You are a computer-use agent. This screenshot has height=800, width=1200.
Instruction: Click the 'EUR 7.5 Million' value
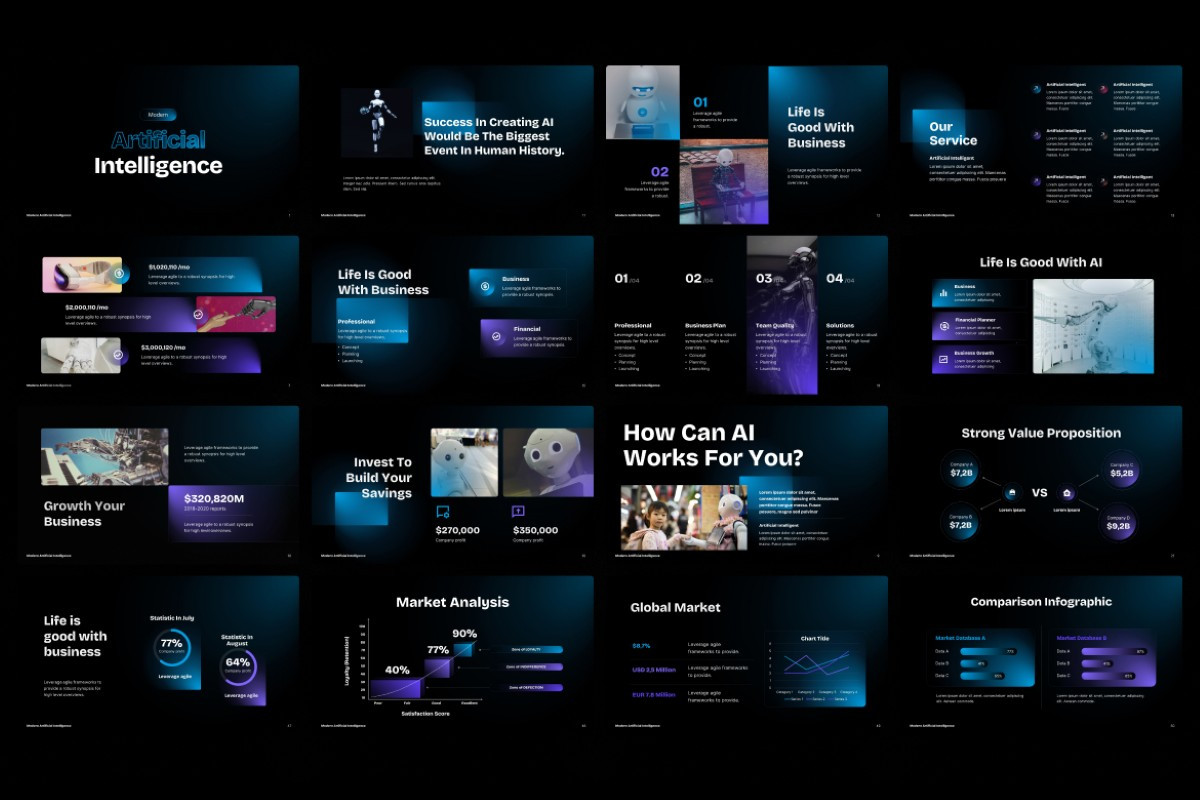653,694
